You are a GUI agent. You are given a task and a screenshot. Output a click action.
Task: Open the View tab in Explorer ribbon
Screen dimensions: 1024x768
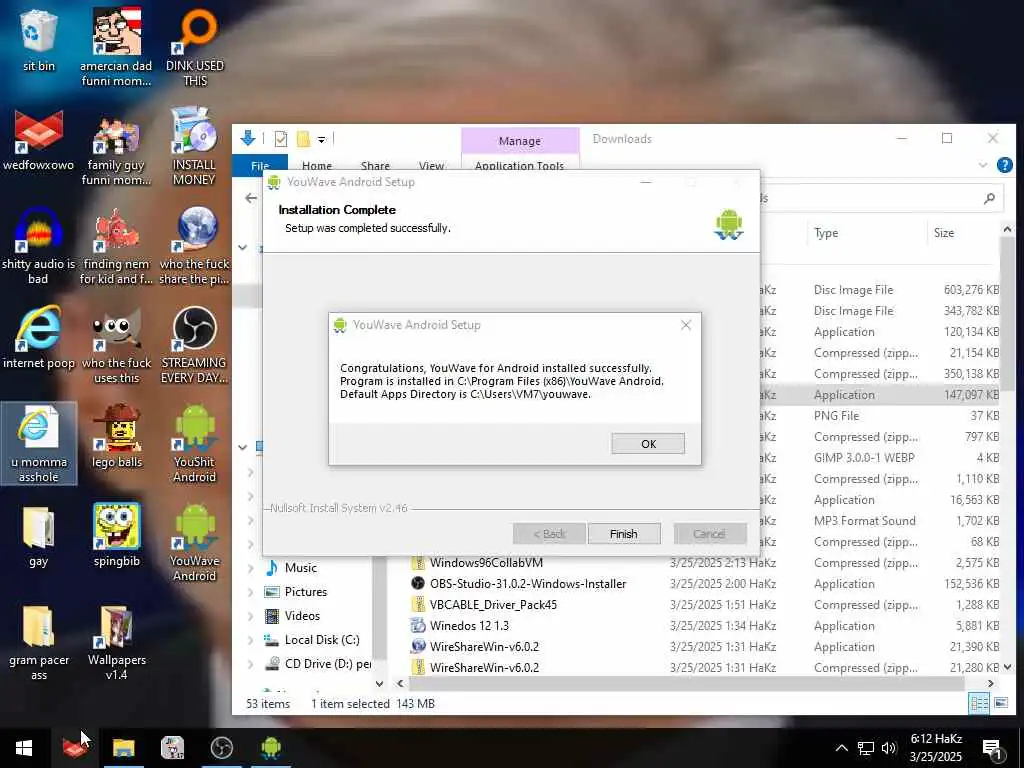[x=431, y=166]
